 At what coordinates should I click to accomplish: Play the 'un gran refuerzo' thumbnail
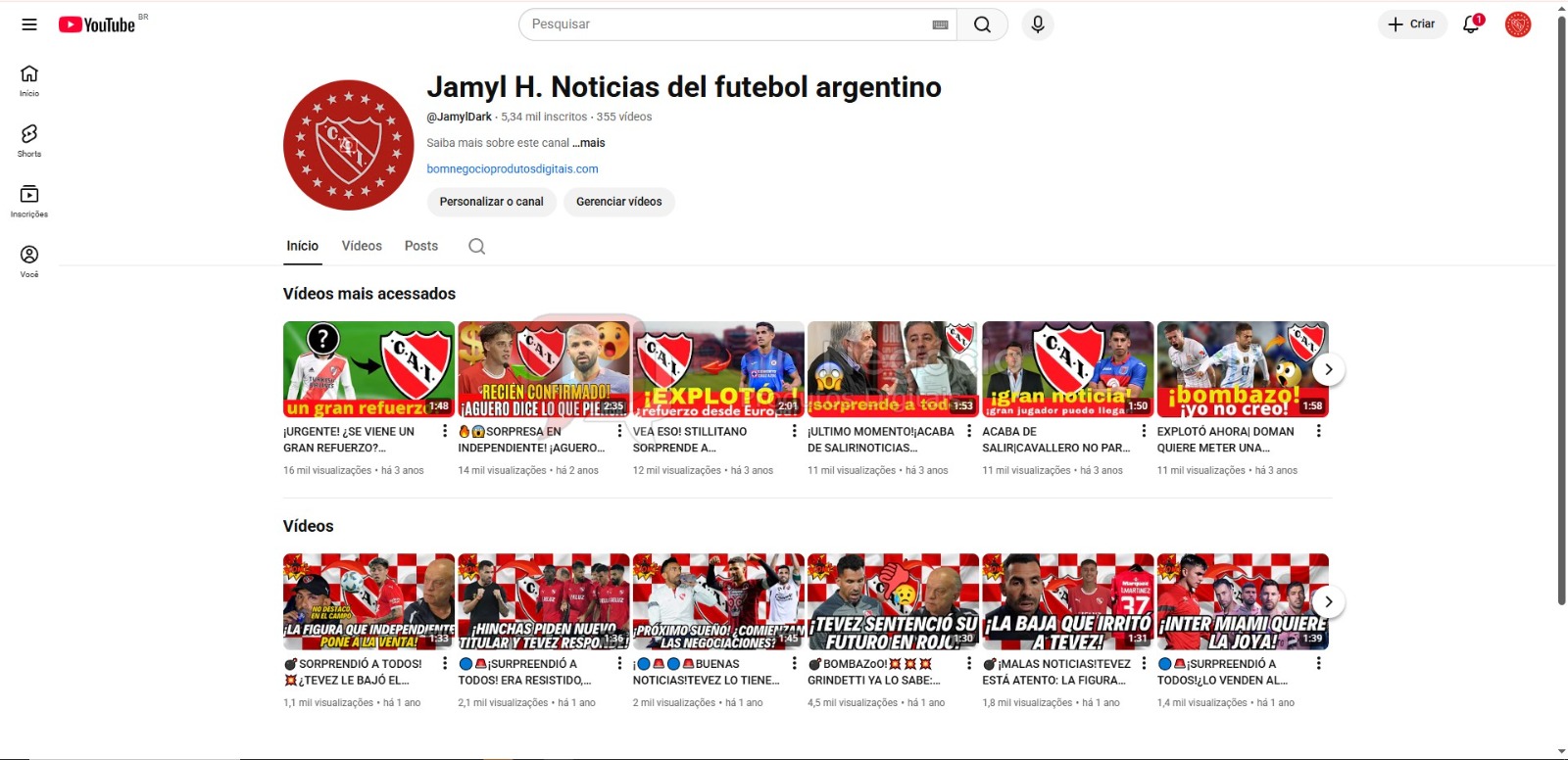[x=368, y=369]
